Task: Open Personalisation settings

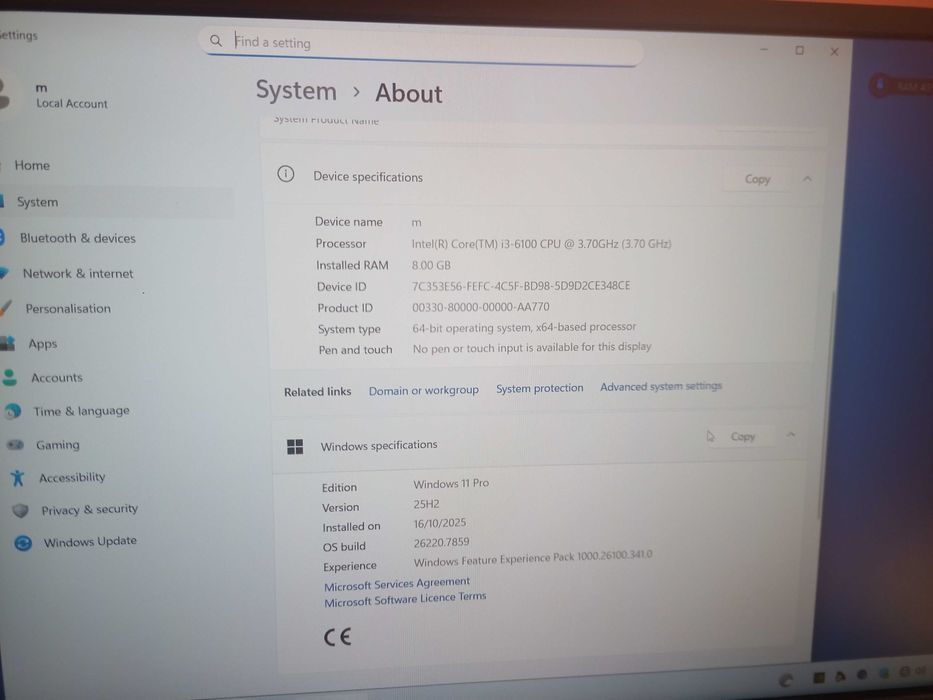Action: pyautogui.click(x=68, y=309)
